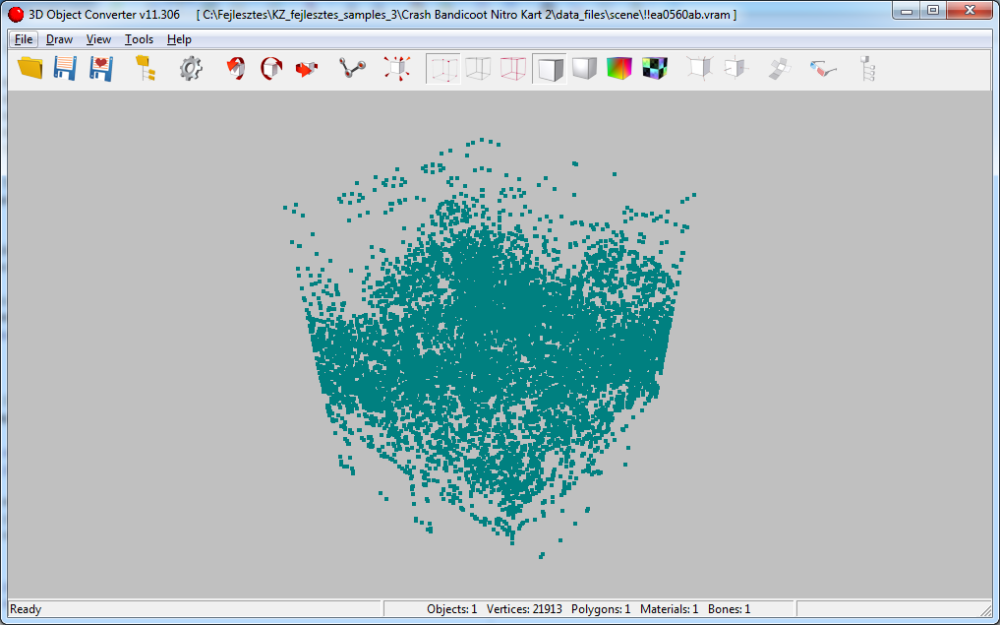
Task: Select the red arrow object tool
Action: point(306,68)
